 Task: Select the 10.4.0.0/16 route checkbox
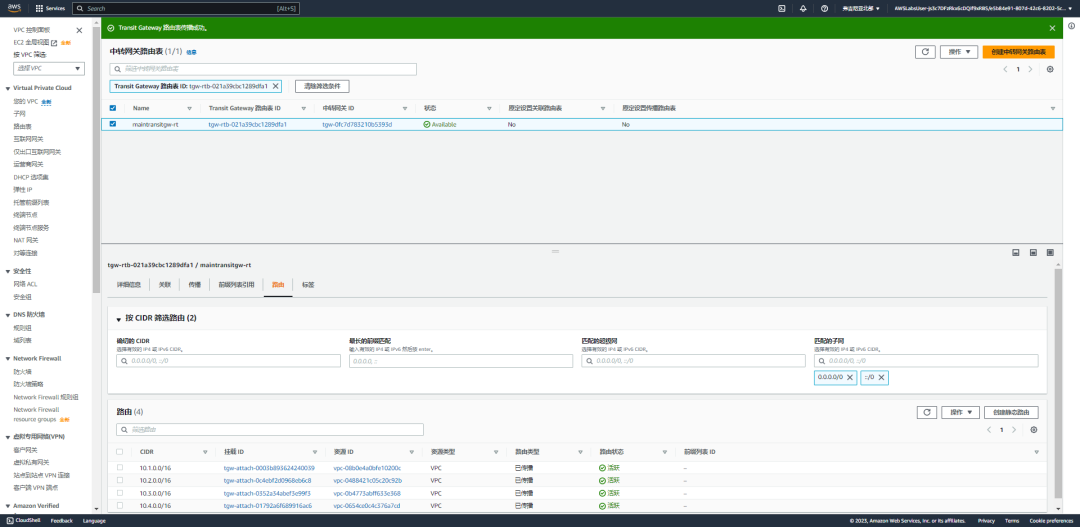coord(120,506)
